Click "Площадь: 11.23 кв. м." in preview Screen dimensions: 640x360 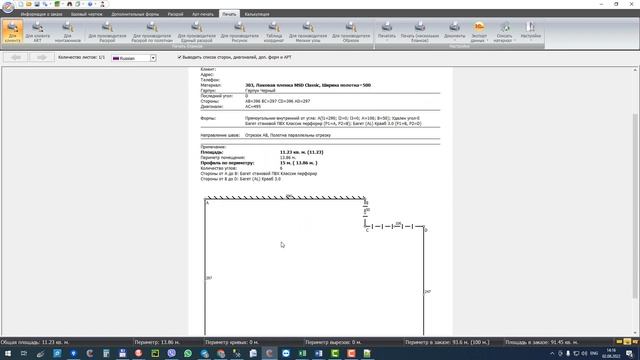tap(262, 152)
